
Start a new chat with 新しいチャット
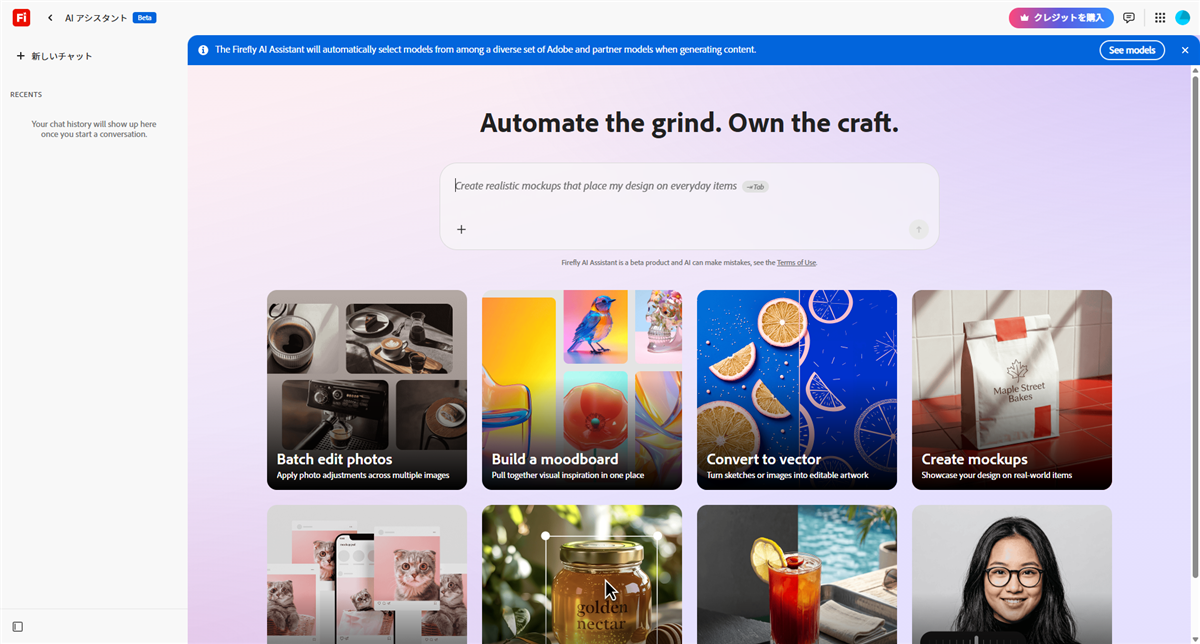54,56
